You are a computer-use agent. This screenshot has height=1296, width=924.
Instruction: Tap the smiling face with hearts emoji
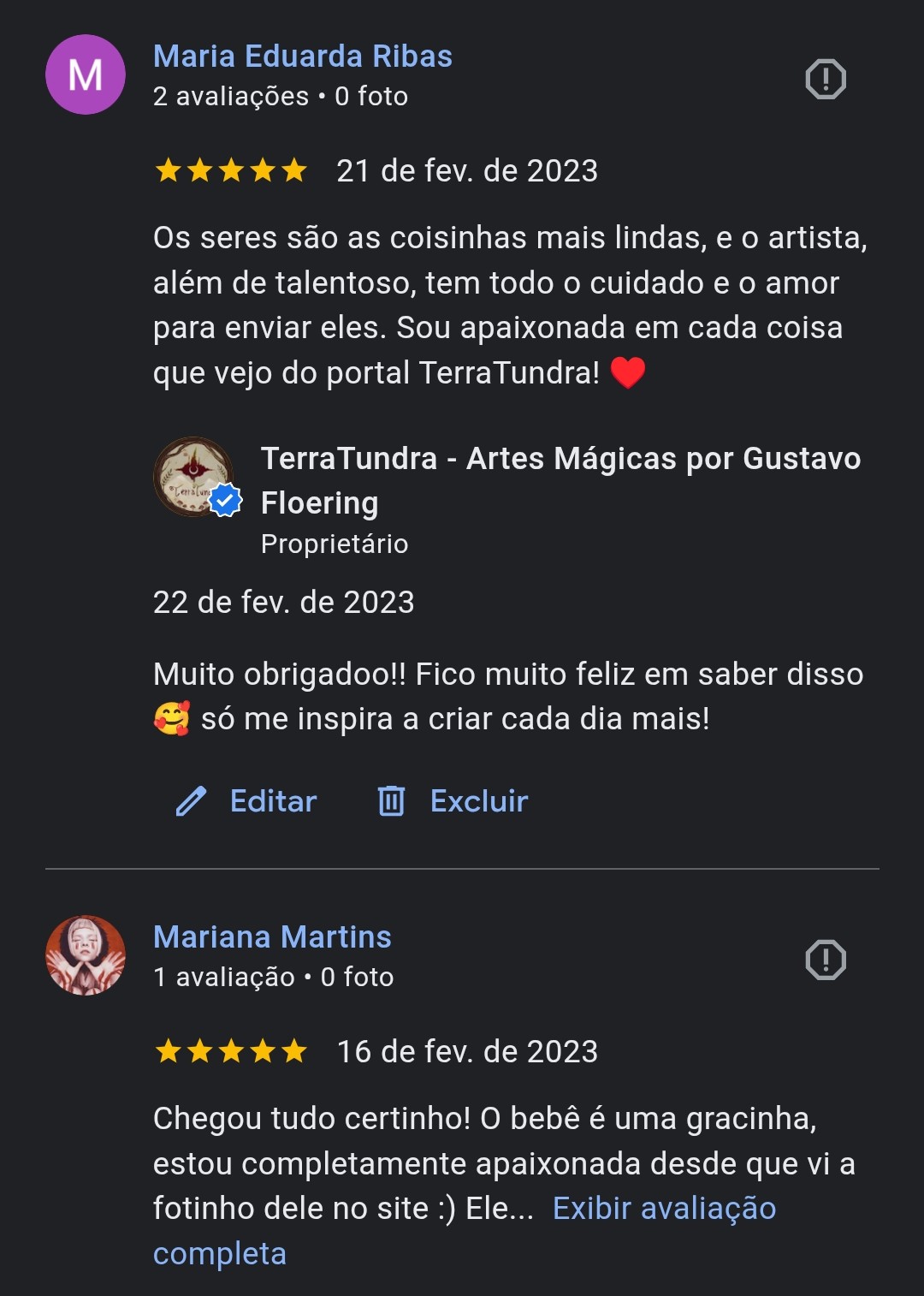tap(172, 719)
